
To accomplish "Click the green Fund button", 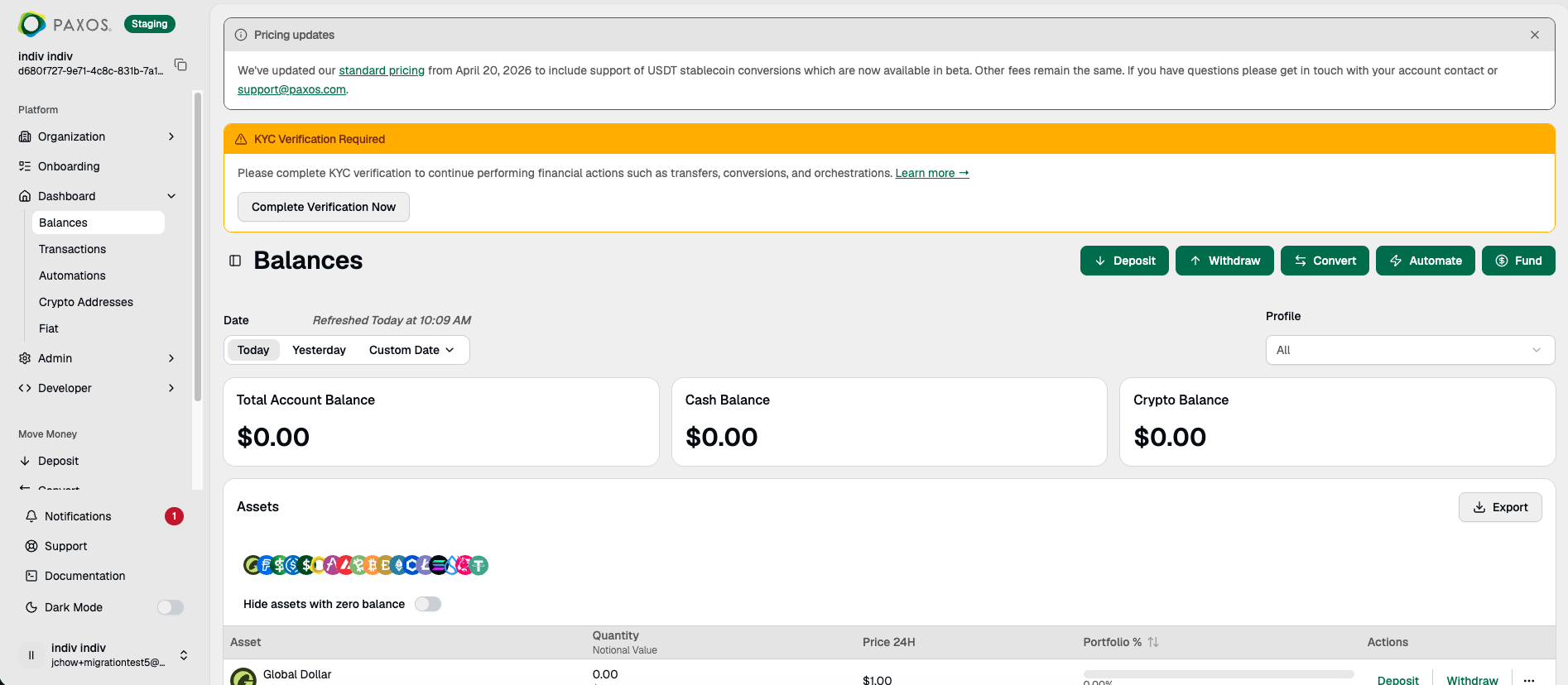I will (x=1518, y=261).
